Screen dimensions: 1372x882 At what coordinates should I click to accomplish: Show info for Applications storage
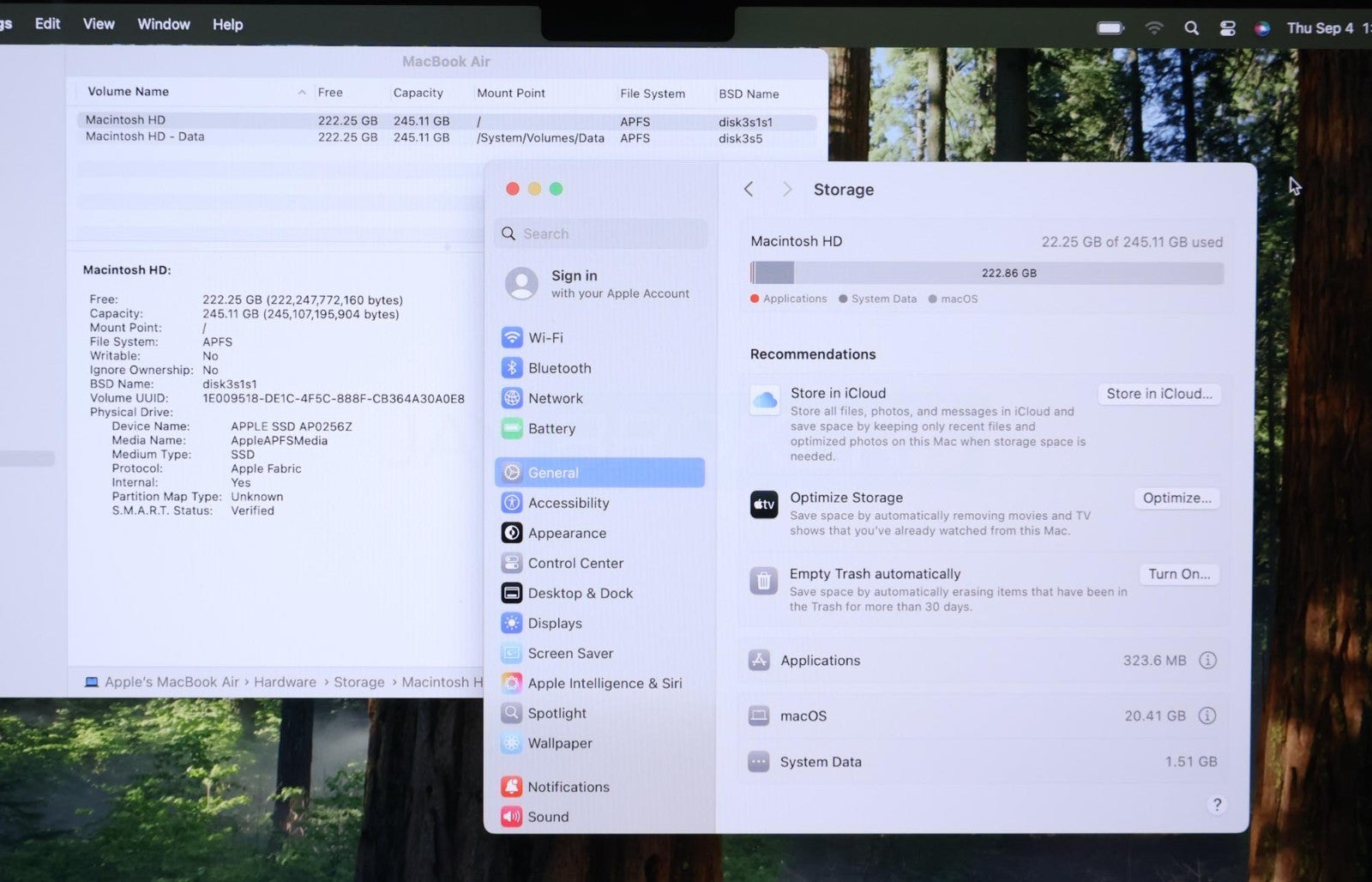[1207, 660]
